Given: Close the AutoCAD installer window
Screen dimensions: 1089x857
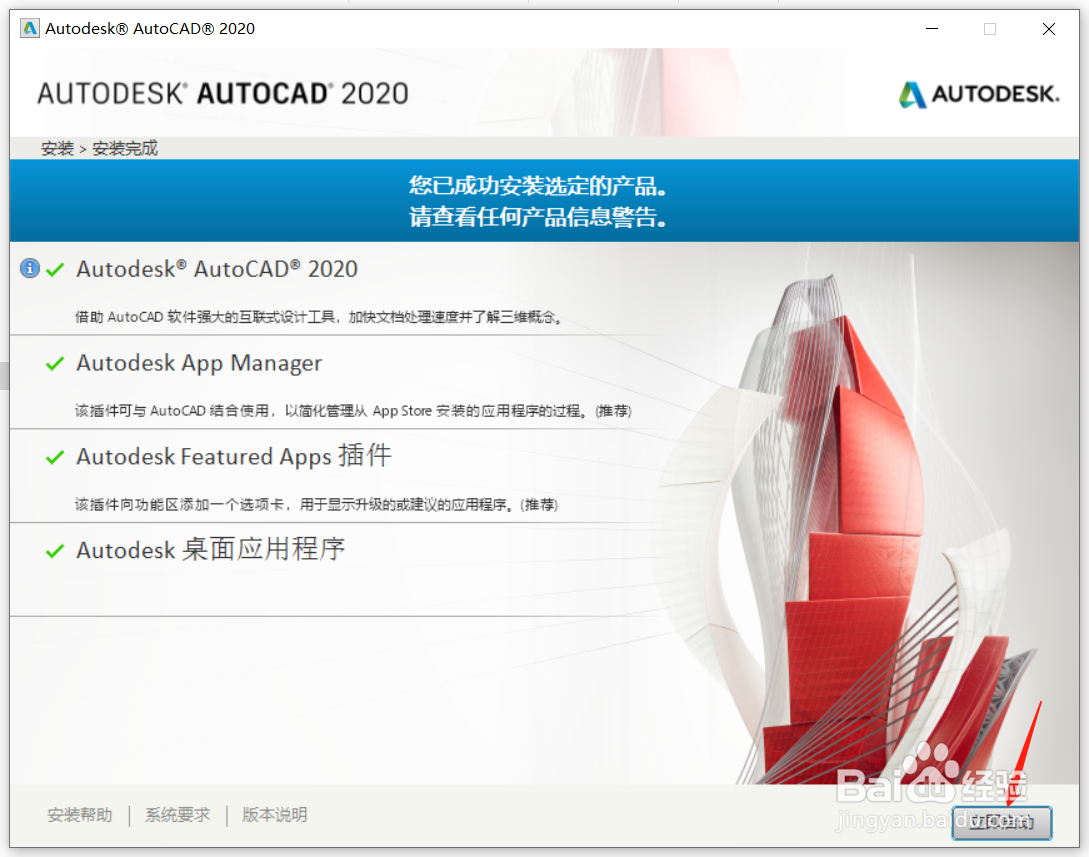Looking at the screenshot, I should click(1049, 28).
